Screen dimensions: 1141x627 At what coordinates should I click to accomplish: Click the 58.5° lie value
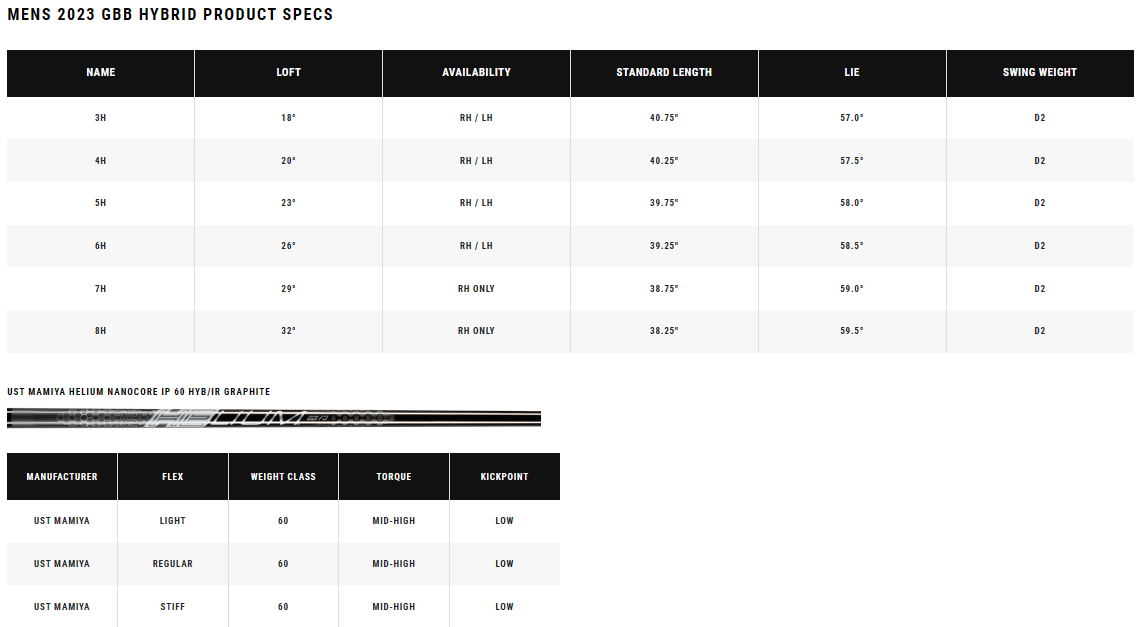click(x=851, y=246)
